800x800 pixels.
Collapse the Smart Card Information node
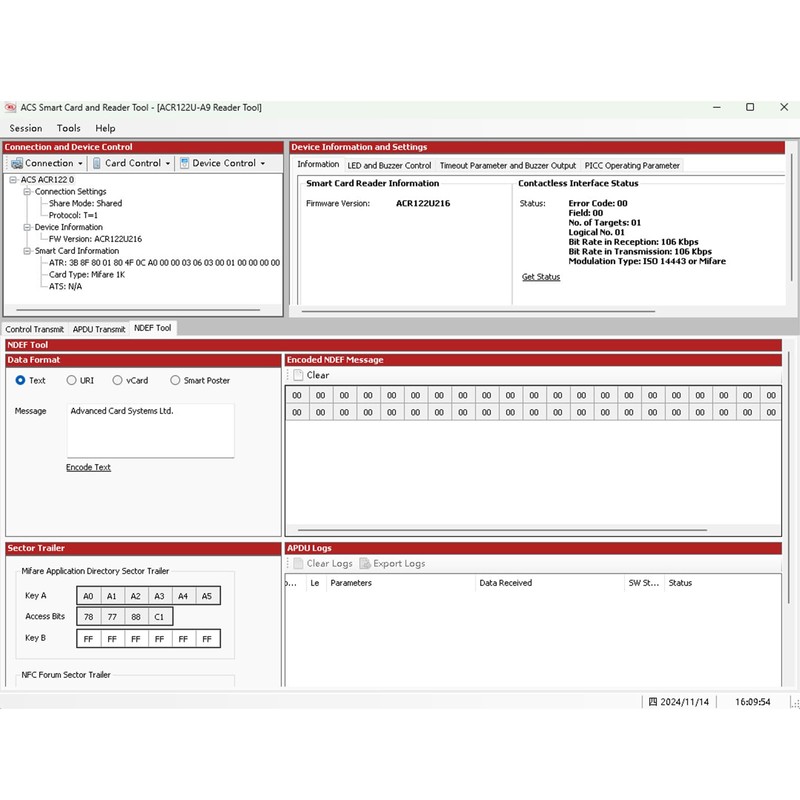(x=28, y=251)
